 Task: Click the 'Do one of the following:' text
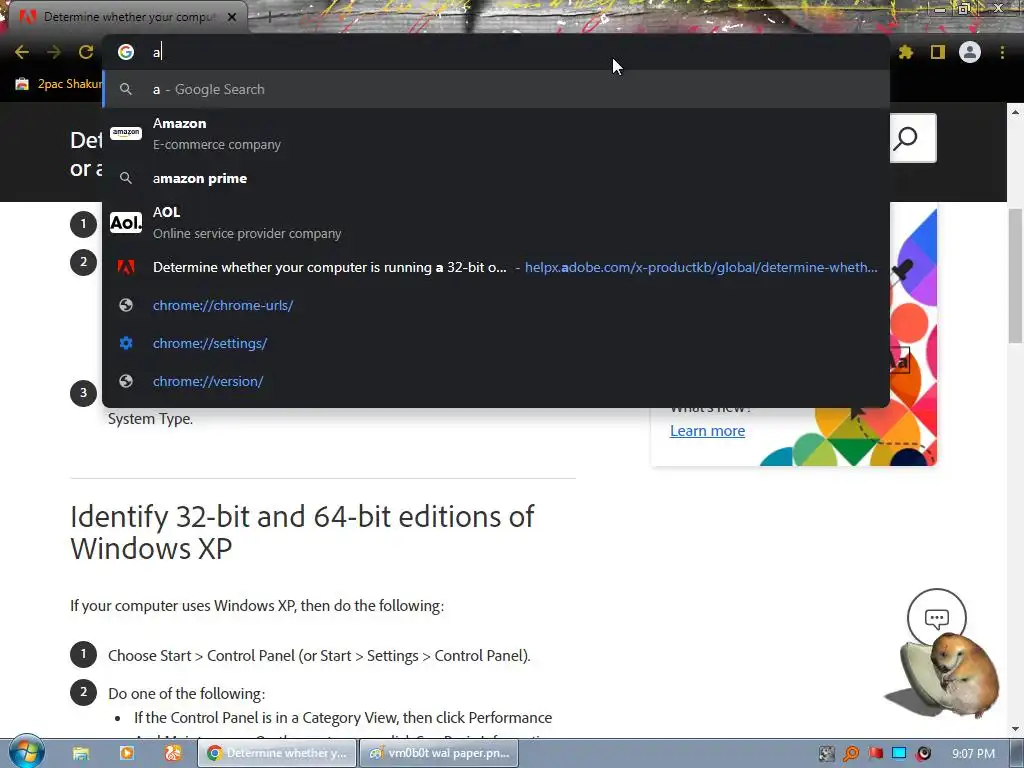(187, 694)
